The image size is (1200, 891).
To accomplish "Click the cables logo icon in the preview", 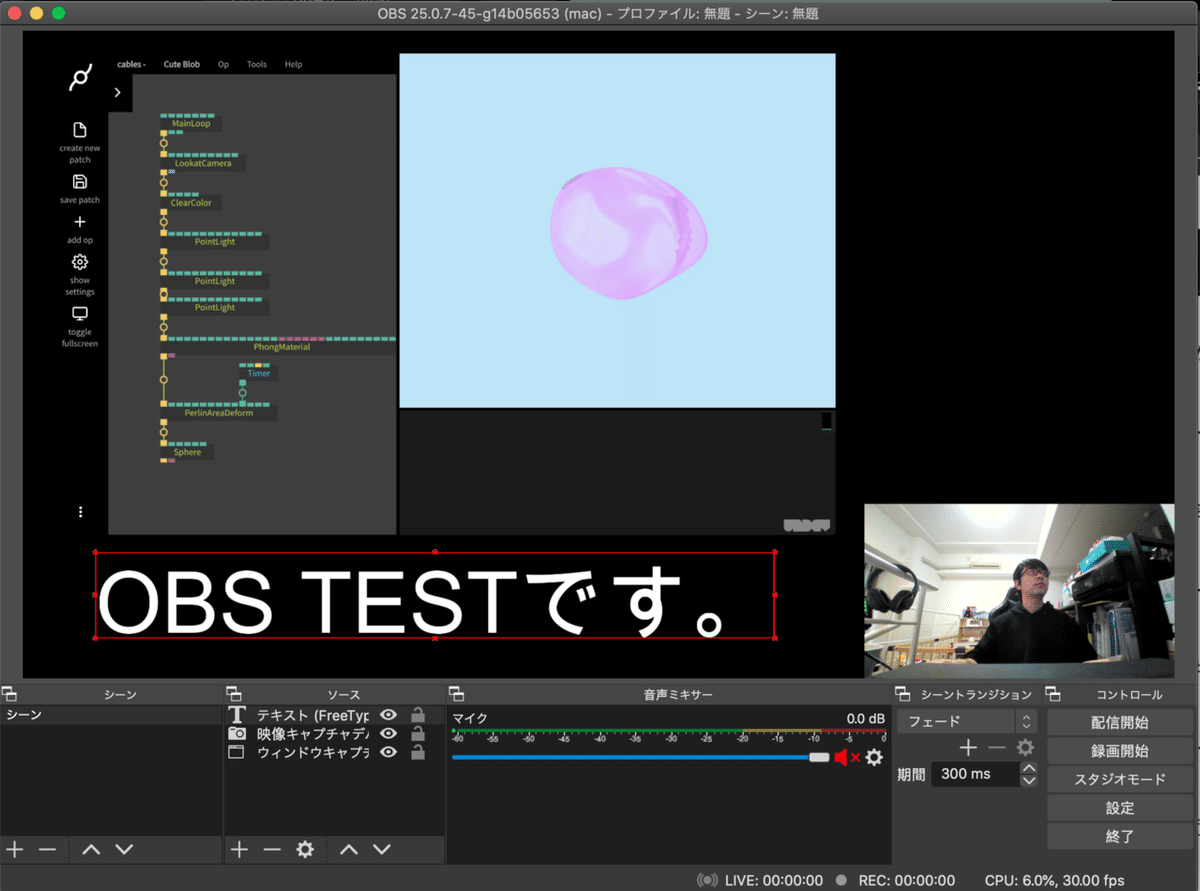I will pos(81,77).
